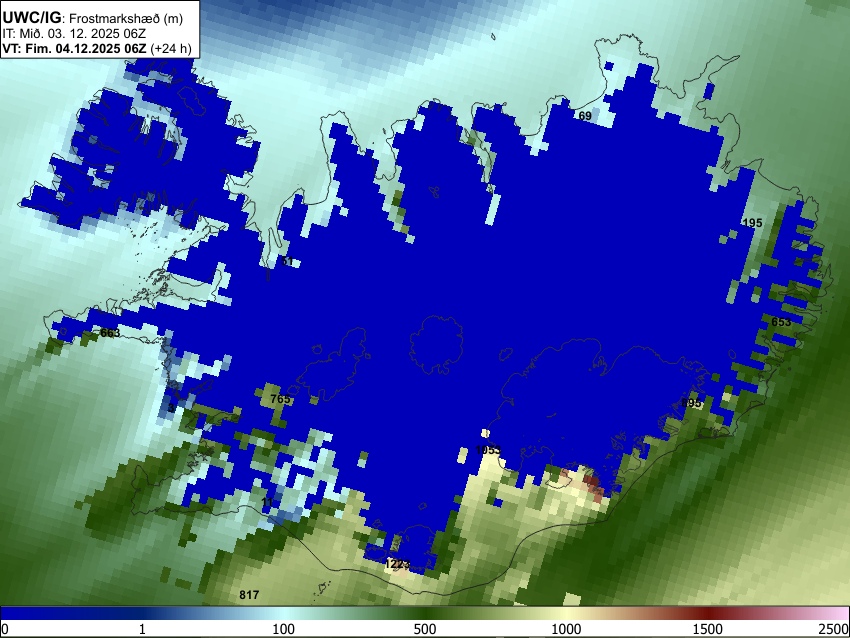Click the 2500 label on the color scale

tap(835, 629)
